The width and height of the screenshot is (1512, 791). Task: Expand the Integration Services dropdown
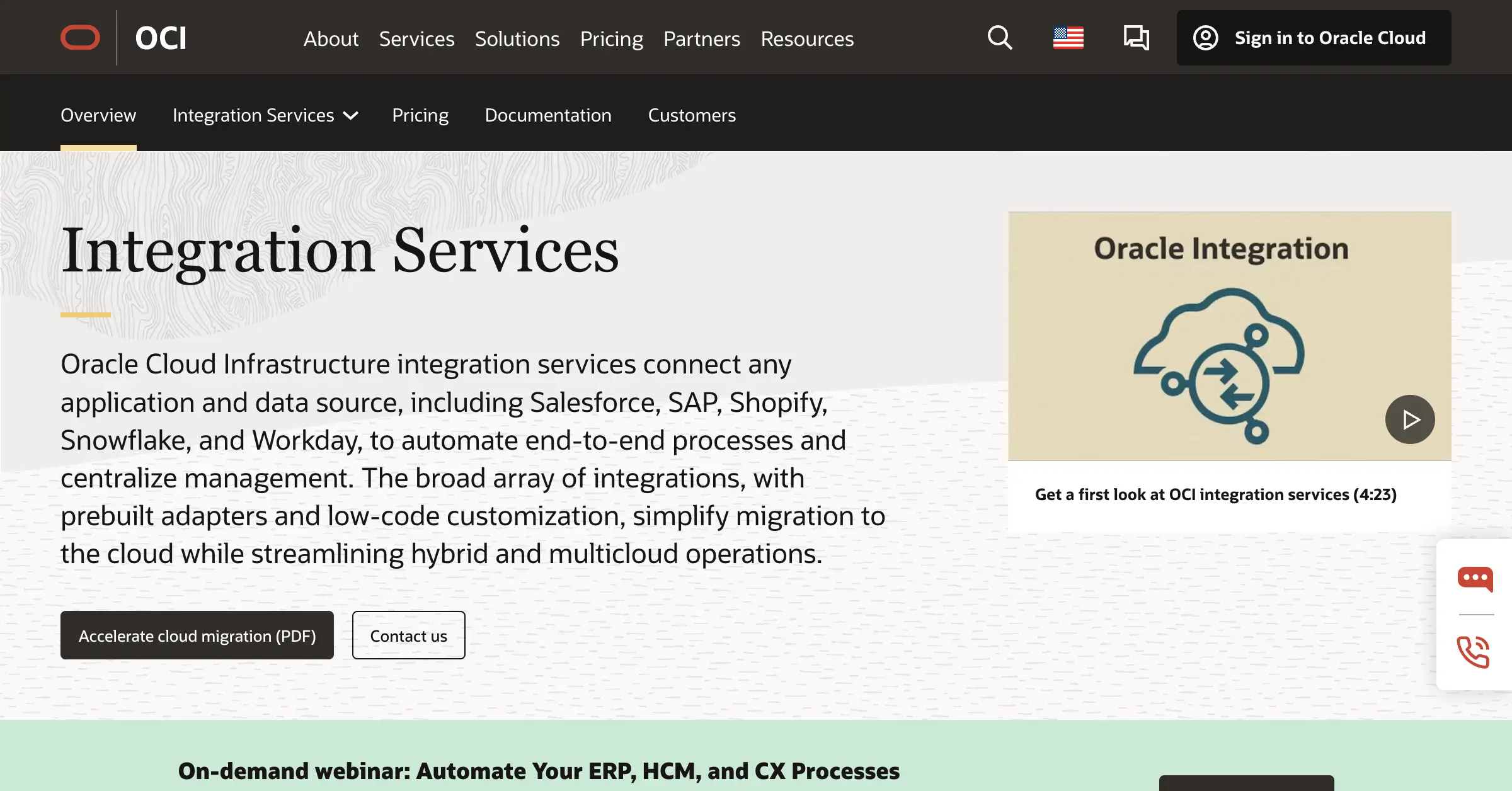pos(265,115)
